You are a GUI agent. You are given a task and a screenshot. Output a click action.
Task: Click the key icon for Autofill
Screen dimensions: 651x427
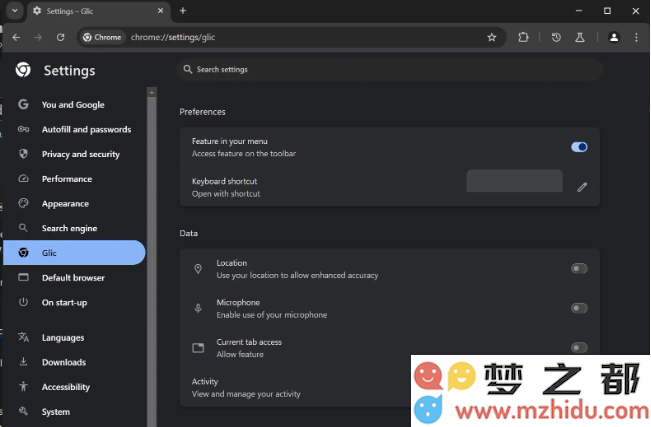(x=23, y=129)
